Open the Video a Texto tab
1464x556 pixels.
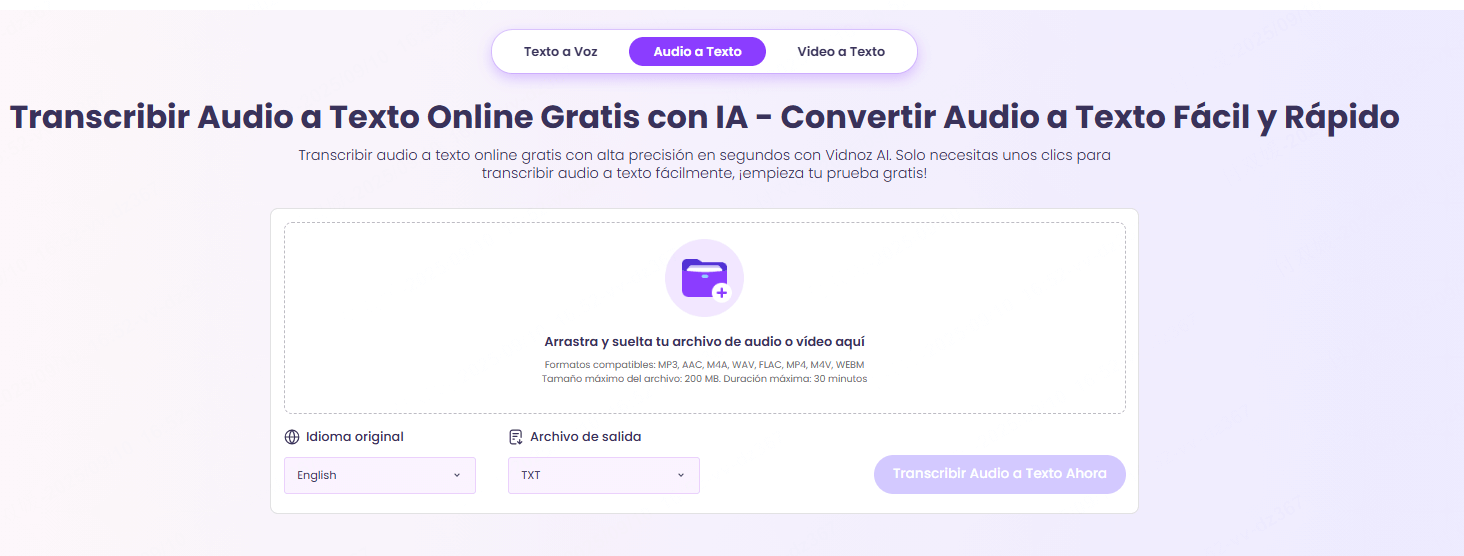841,51
